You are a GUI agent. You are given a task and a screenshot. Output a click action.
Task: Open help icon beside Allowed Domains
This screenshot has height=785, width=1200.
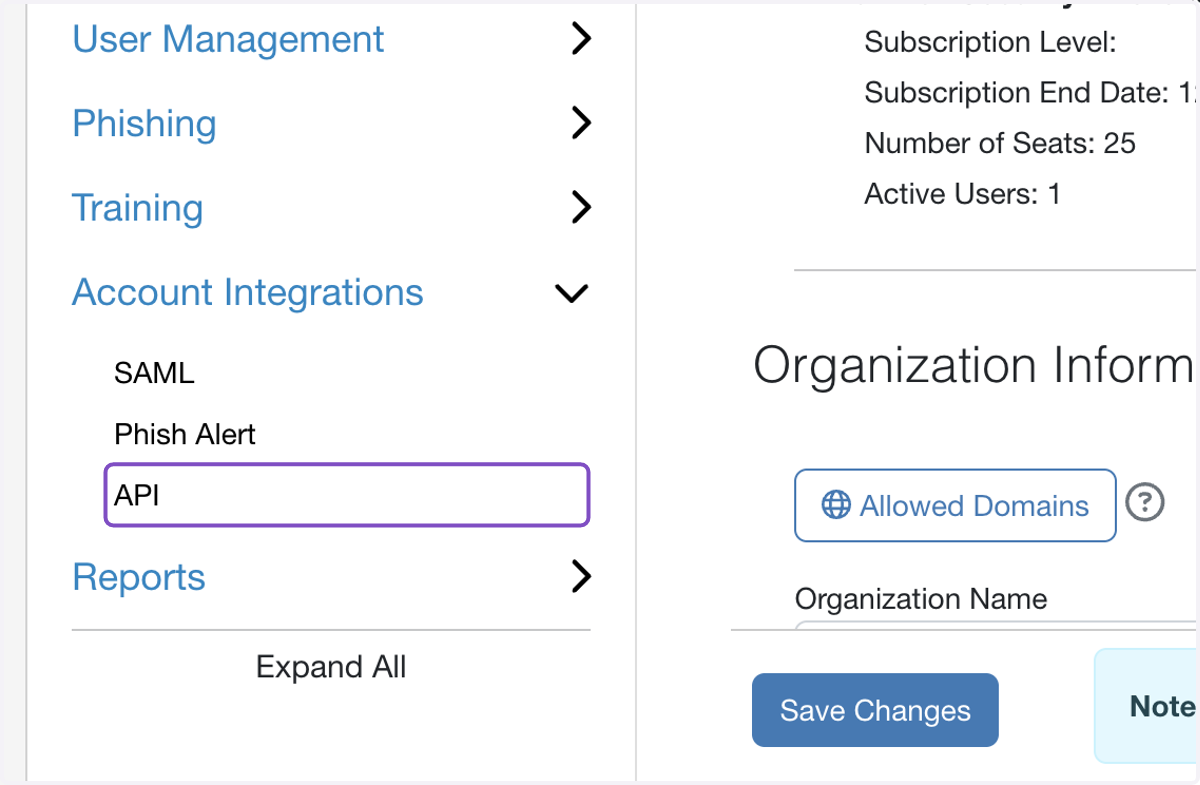1145,503
